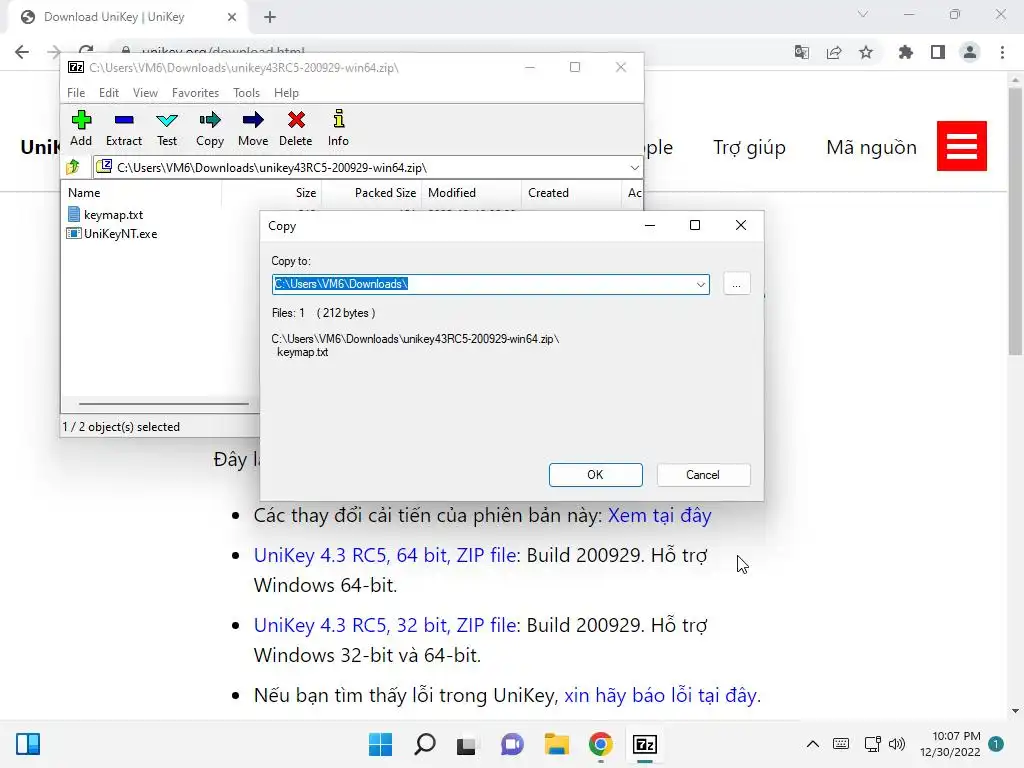Download UniKey 4.3 RC5 64 bit ZIP
This screenshot has height=768, width=1024.
pyautogui.click(x=385, y=555)
